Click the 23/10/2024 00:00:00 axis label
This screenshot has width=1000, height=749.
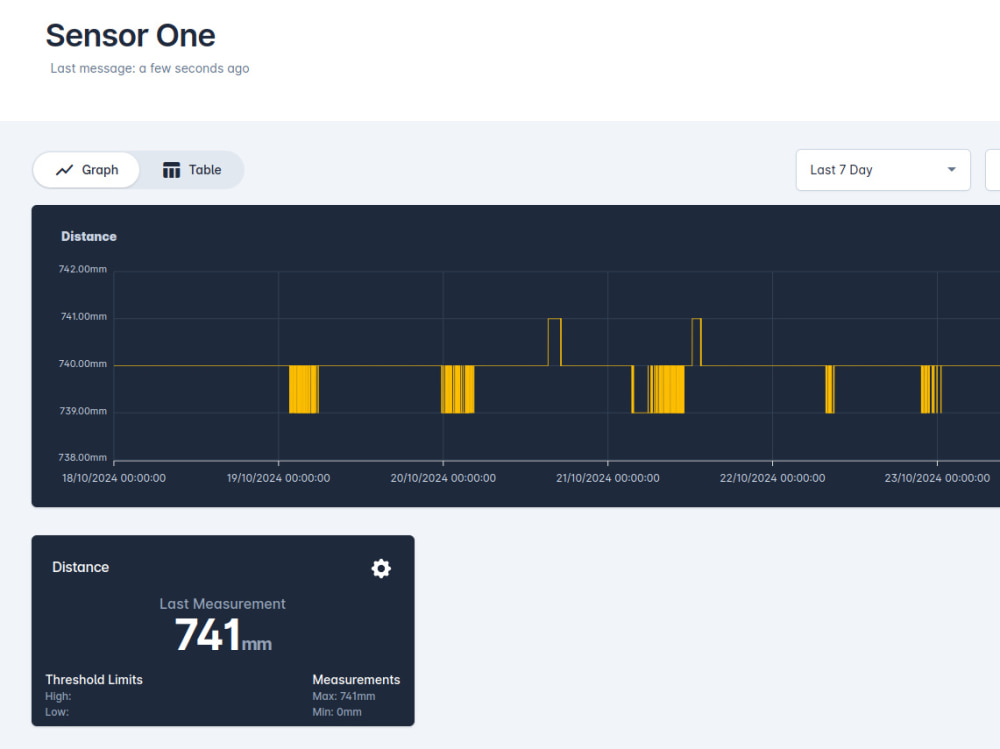point(937,478)
